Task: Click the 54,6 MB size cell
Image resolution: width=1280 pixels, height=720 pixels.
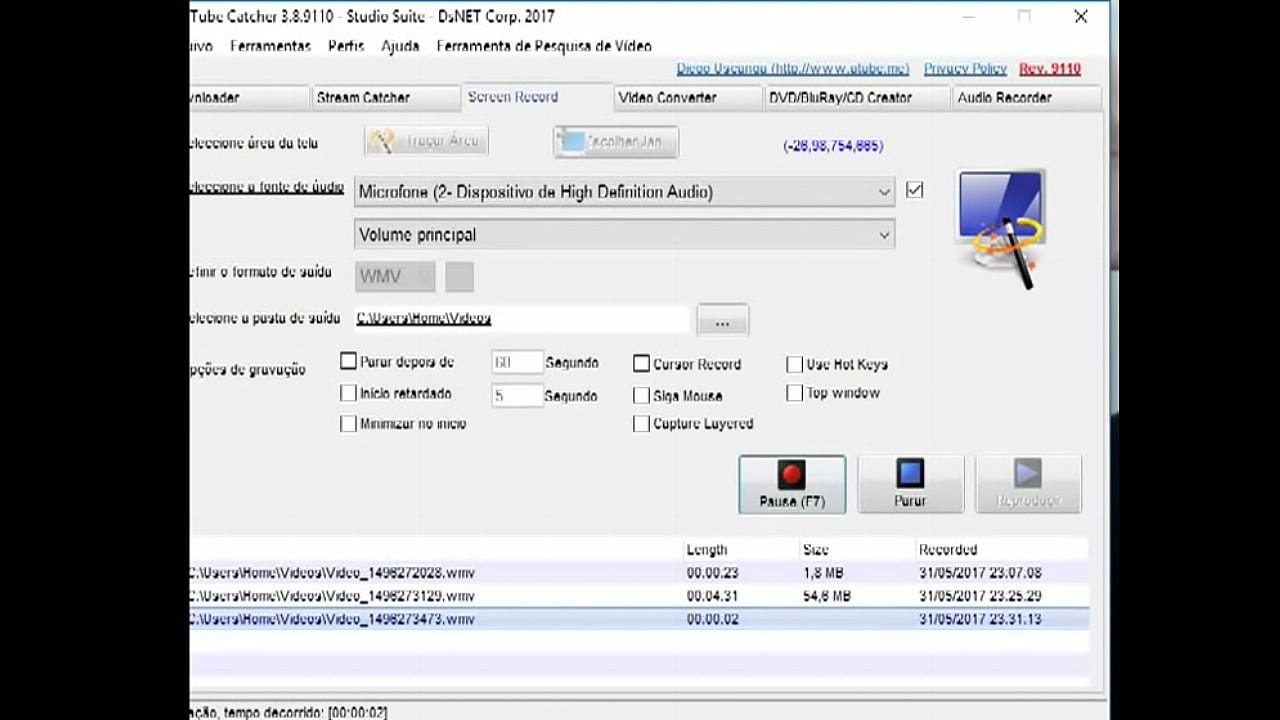Action: click(x=826, y=596)
